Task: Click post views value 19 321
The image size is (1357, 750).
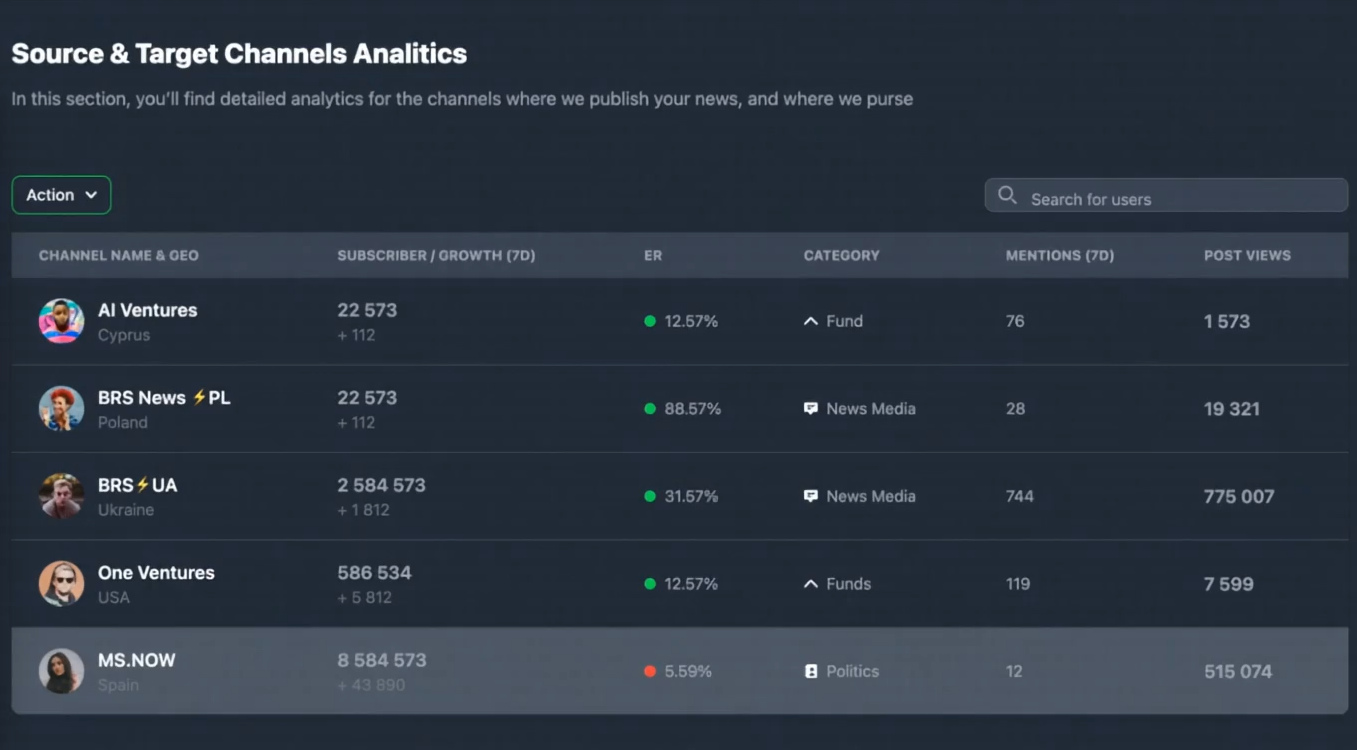Action: (1232, 409)
